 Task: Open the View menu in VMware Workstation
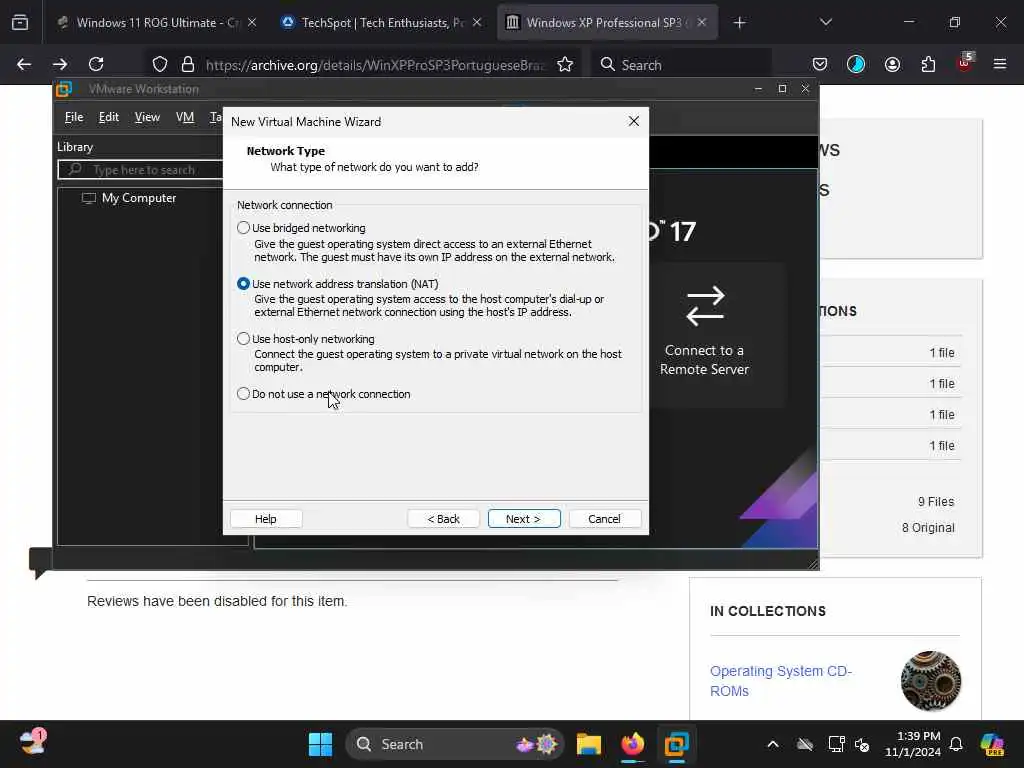[147, 117]
